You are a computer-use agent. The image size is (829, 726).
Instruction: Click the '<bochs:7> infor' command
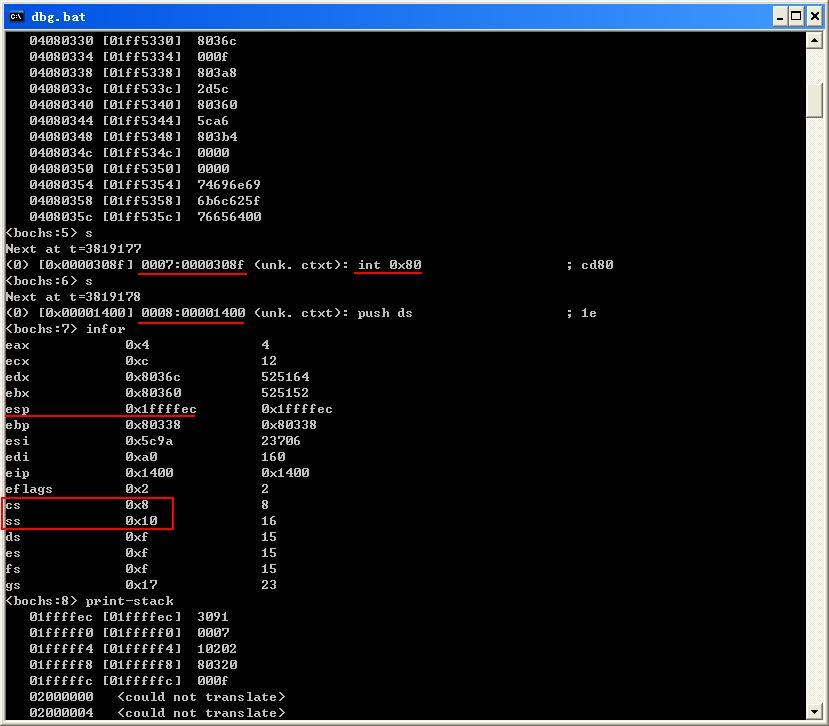65,329
